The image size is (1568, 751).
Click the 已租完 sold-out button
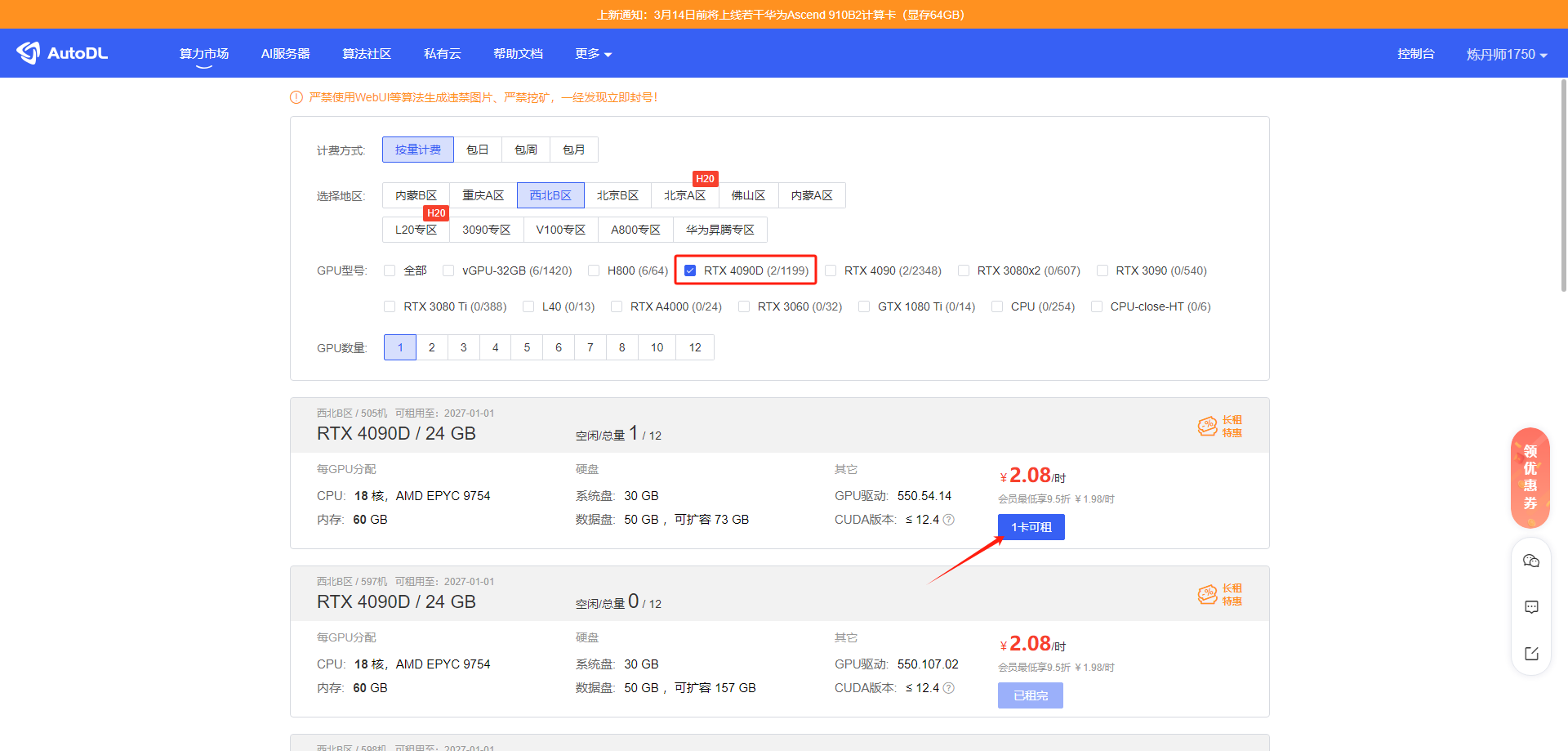(1031, 695)
